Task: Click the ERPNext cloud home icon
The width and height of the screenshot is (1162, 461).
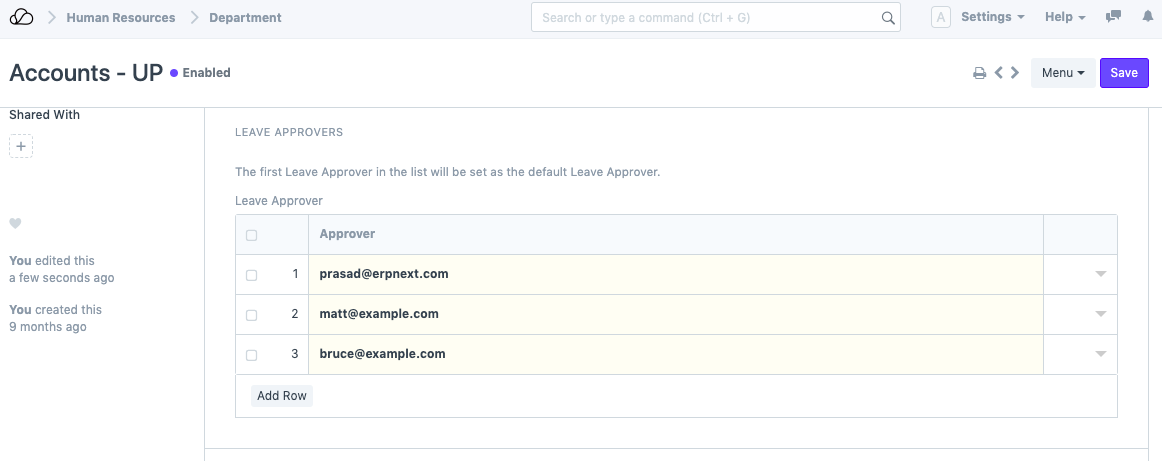Action: coord(21,17)
